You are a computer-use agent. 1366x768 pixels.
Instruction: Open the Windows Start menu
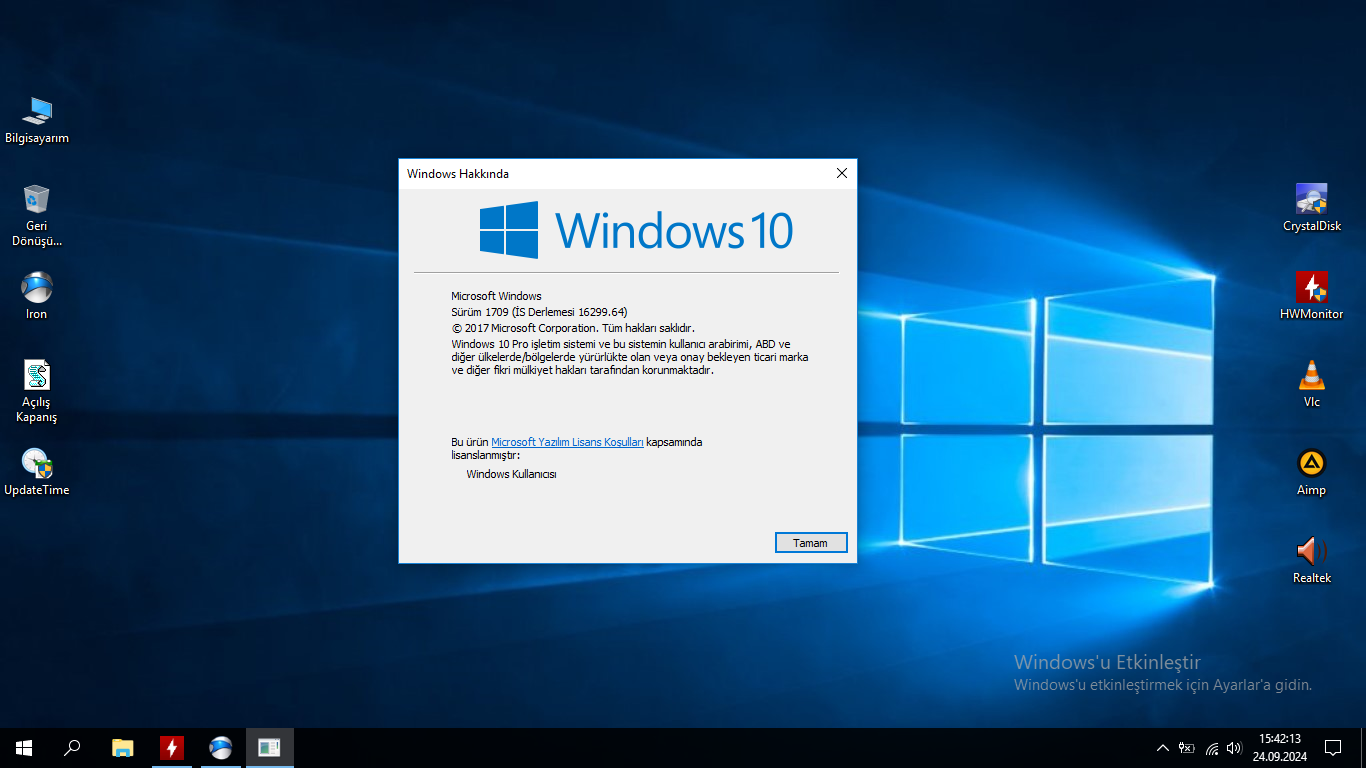(x=24, y=748)
